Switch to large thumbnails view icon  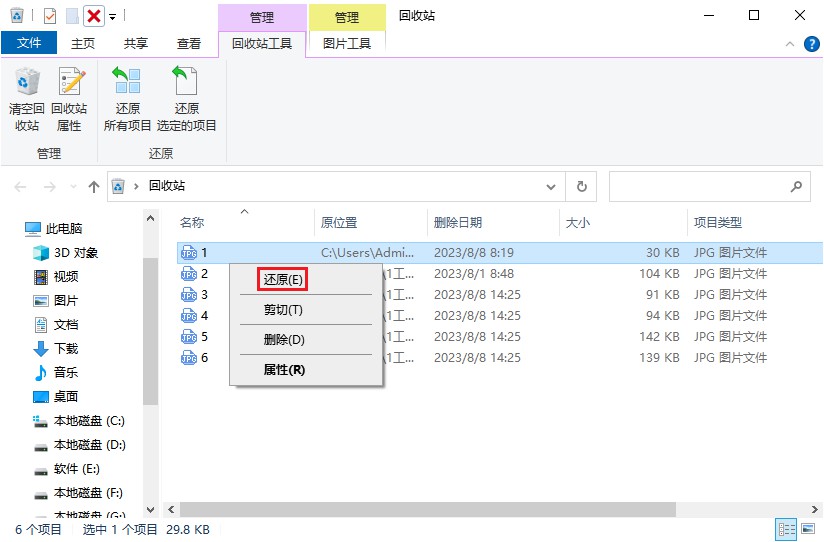(808, 529)
